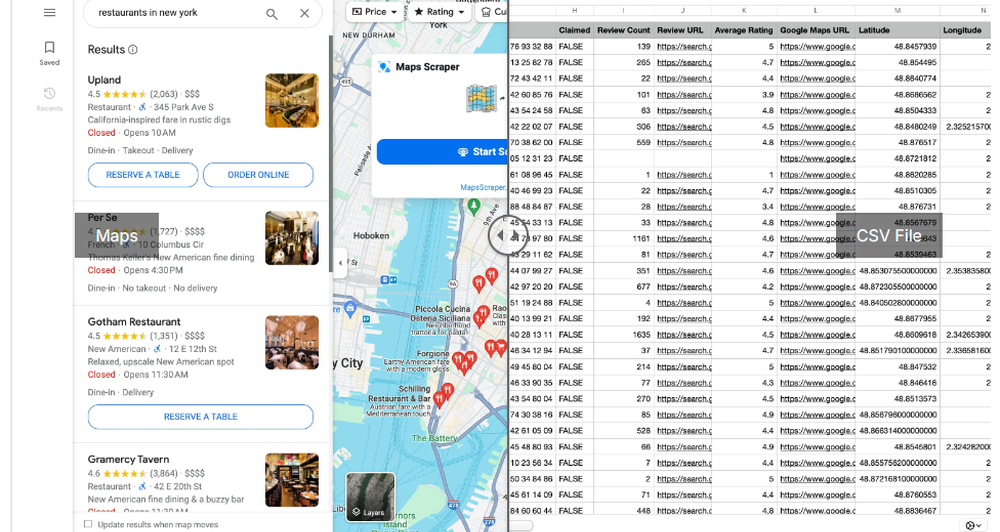1000x532 pixels.
Task: Click the Review Count cell showing 677
Action: [624, 286]
